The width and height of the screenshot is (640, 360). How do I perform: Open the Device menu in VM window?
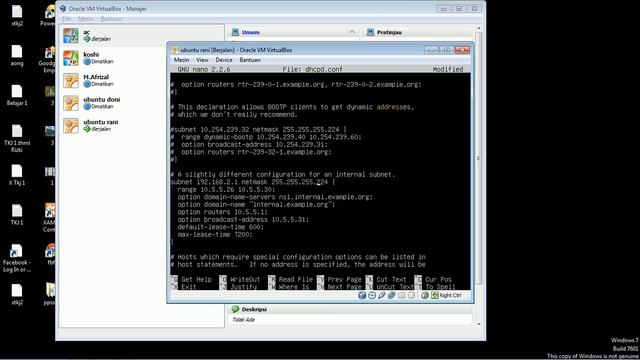224,60
